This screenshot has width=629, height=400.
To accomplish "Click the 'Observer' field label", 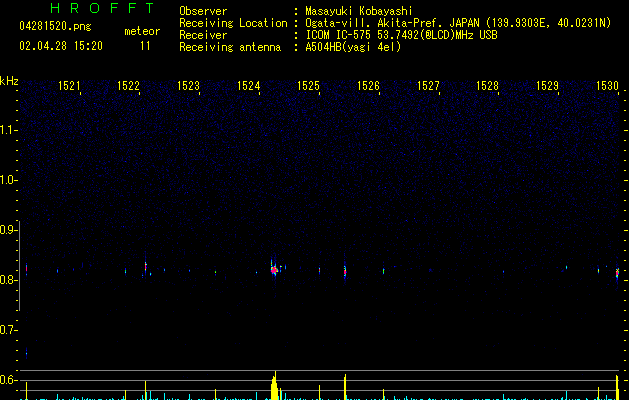I will point(203,11).
